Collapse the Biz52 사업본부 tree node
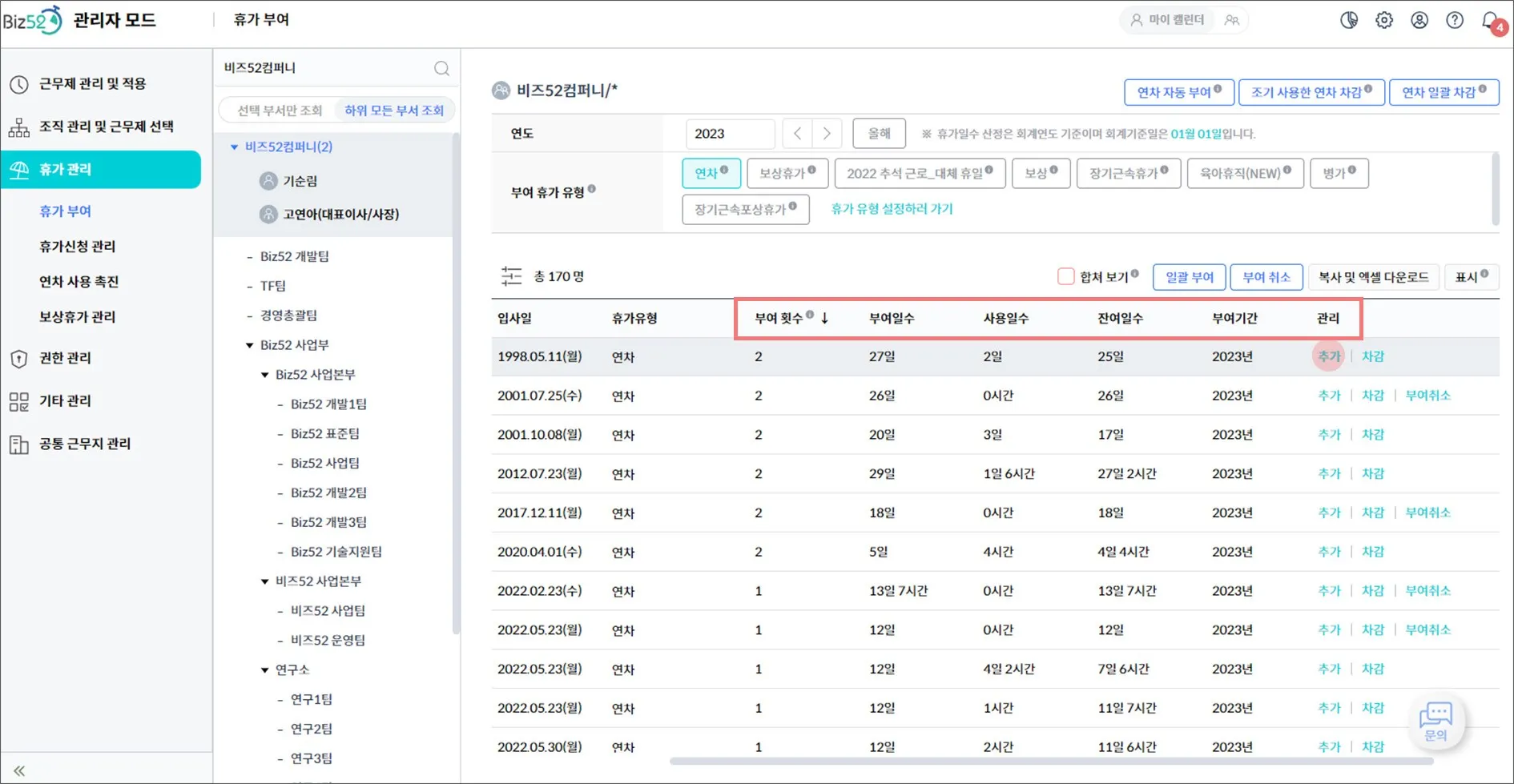Image resolution: width=1514 pixels, height=784 pixels. 264,375
